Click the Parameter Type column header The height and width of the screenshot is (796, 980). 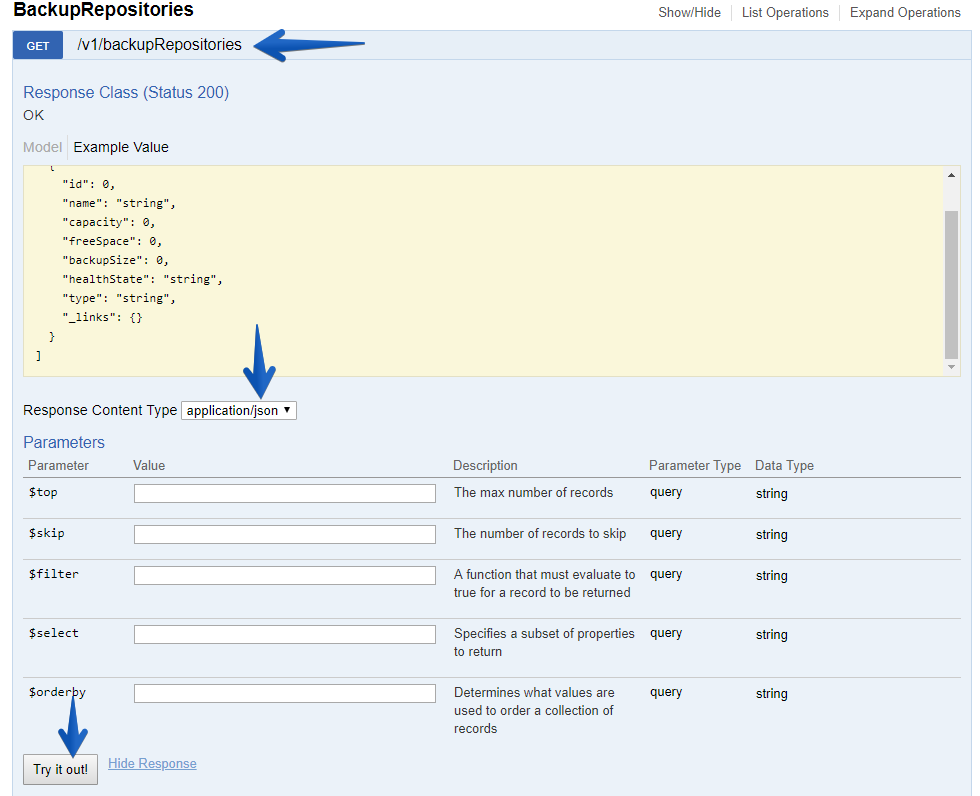695,465
